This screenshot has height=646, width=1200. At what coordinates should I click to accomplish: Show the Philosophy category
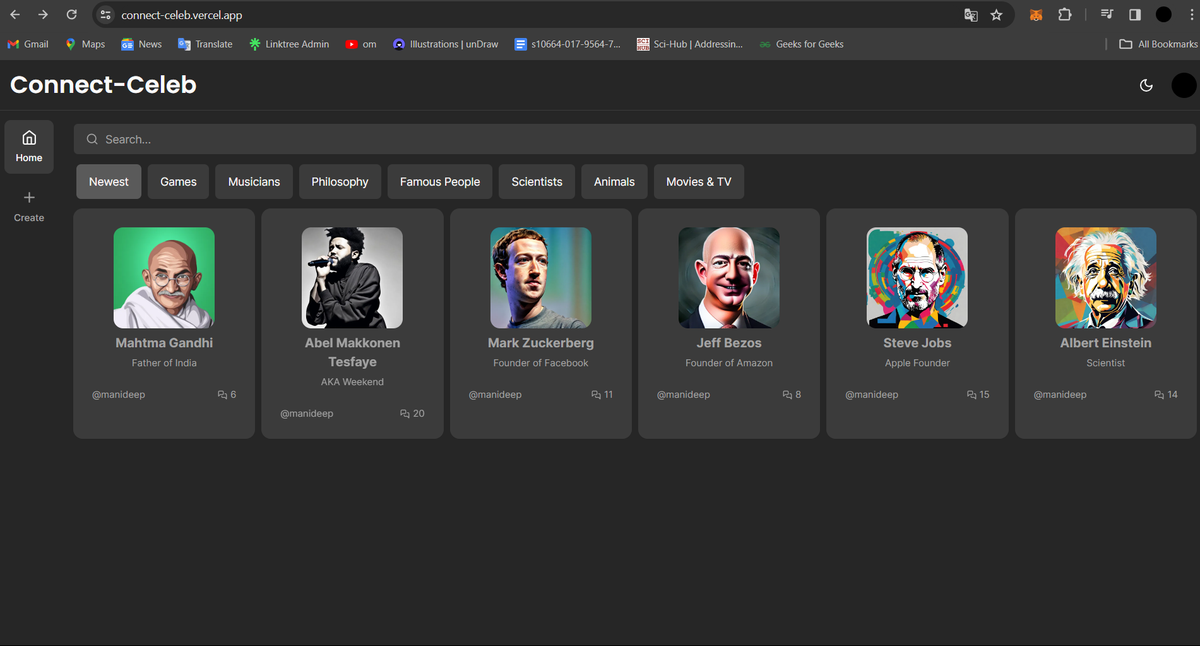tap(340, 182)
